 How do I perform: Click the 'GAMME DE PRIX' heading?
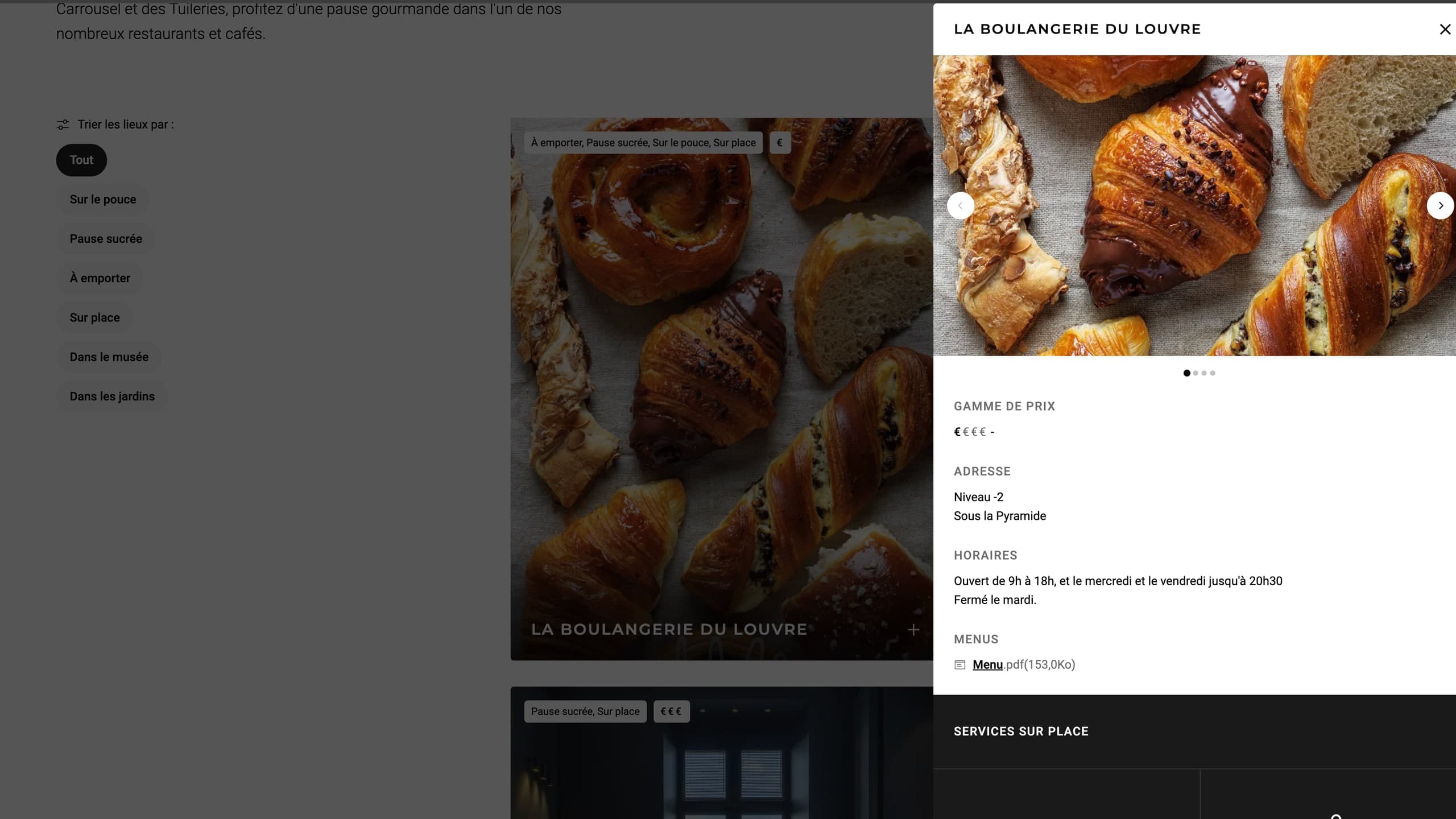click(1004, 406)
